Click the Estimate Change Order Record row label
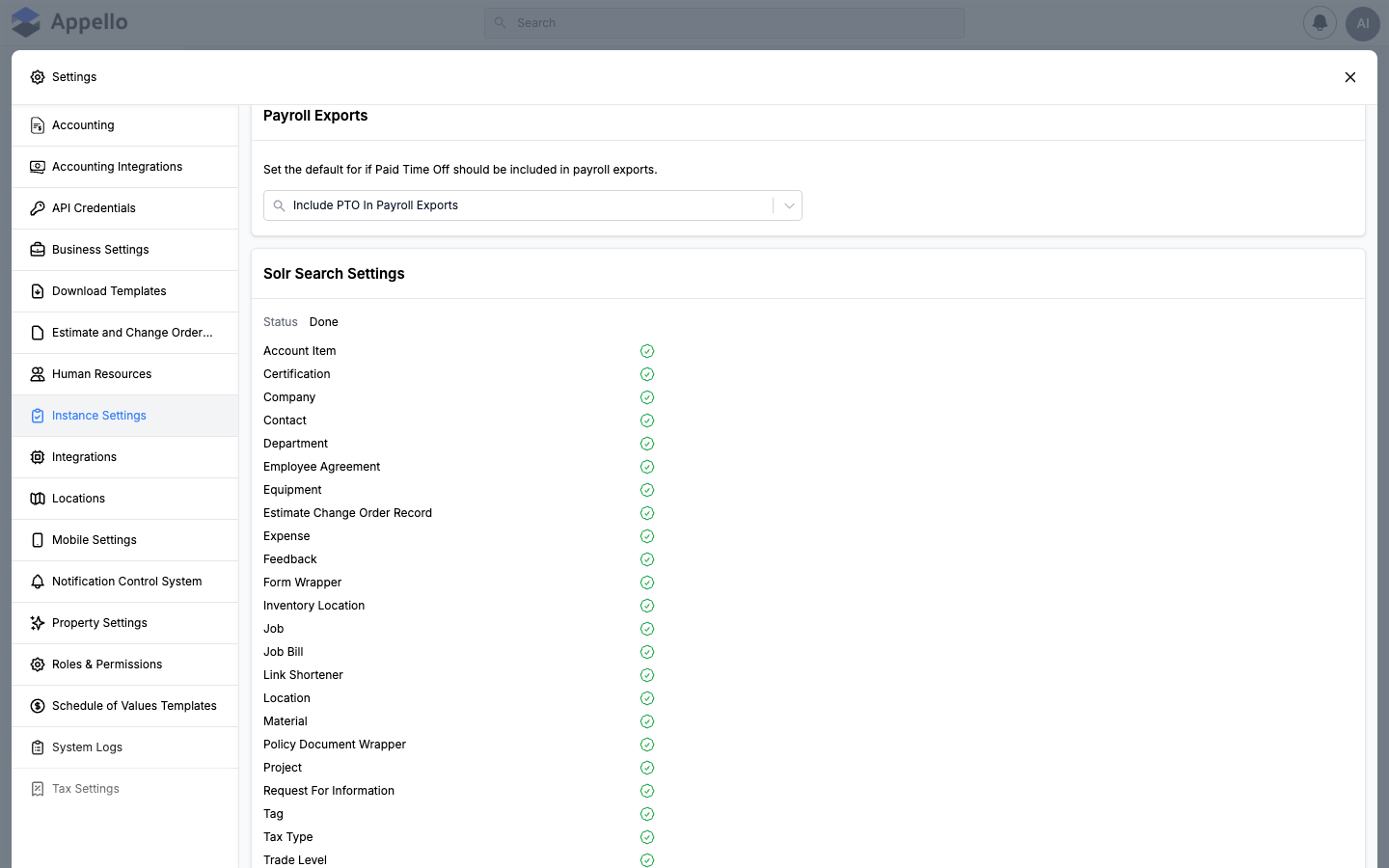Image resolution: width=1389 pixels, height=868 pixels. 347,513
